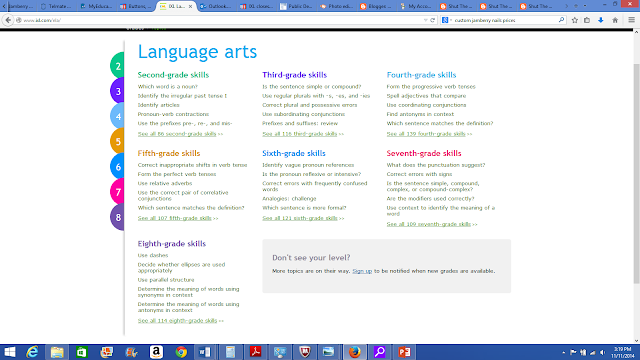The image size is (640, 360).
Task: Select the purple grade 3 circle
Action: pos(117,91)
